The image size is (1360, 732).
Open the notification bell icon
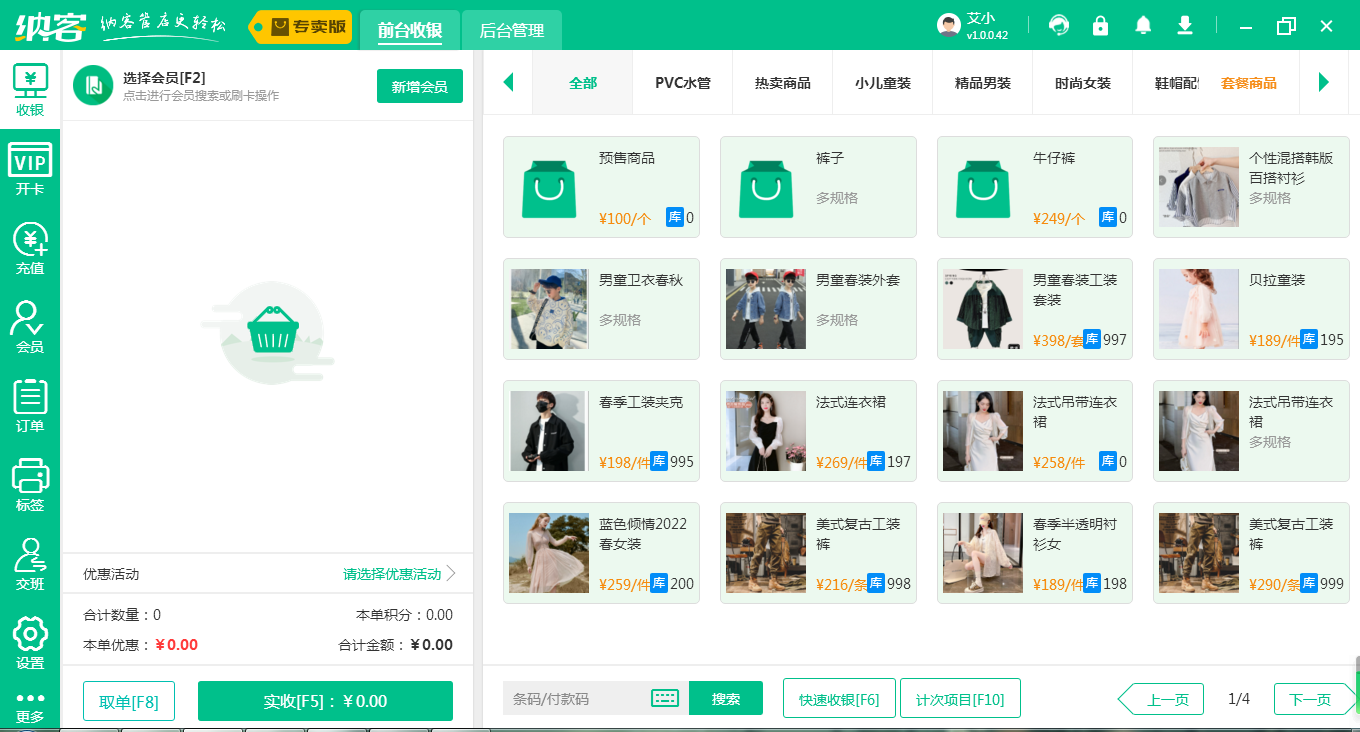click(1143, 26)
